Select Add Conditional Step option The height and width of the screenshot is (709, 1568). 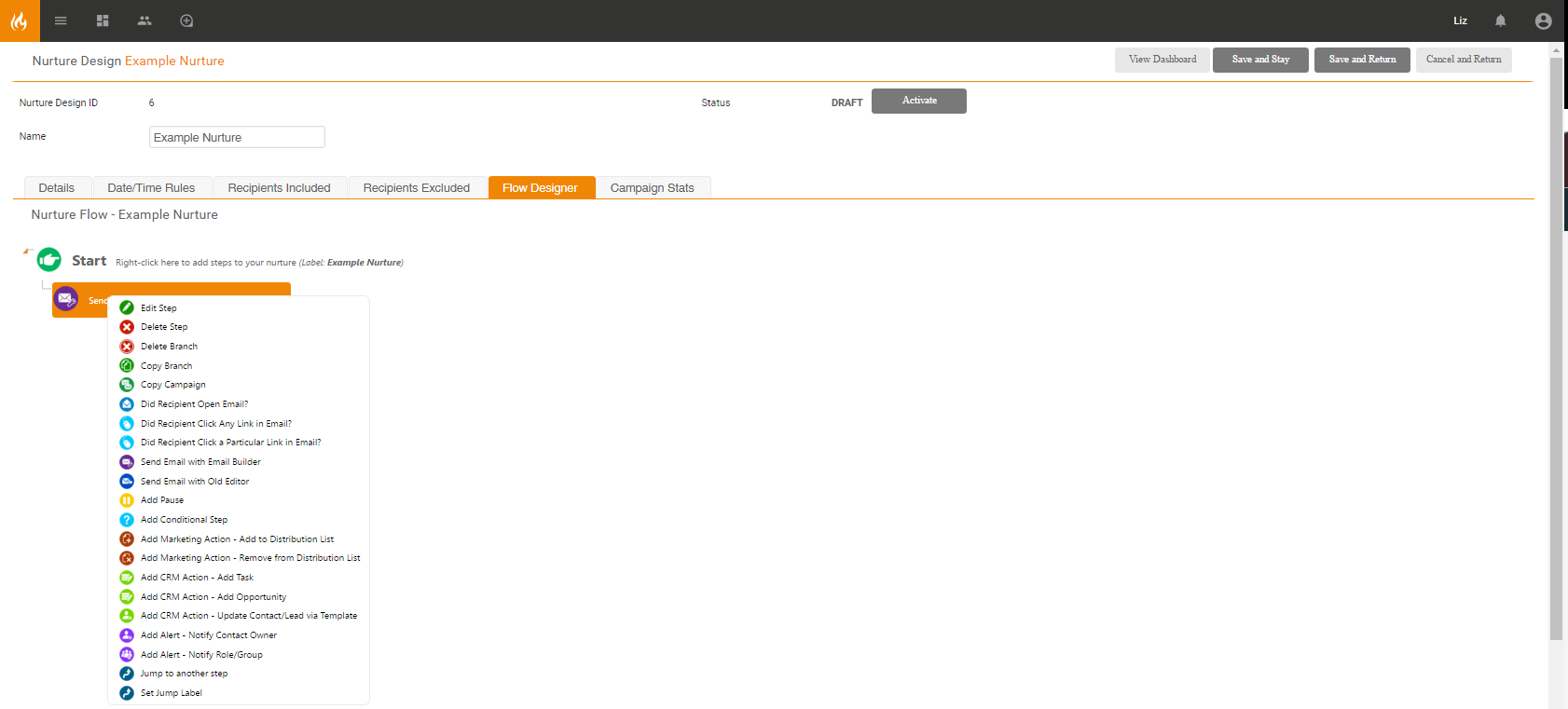click(184, 520)
